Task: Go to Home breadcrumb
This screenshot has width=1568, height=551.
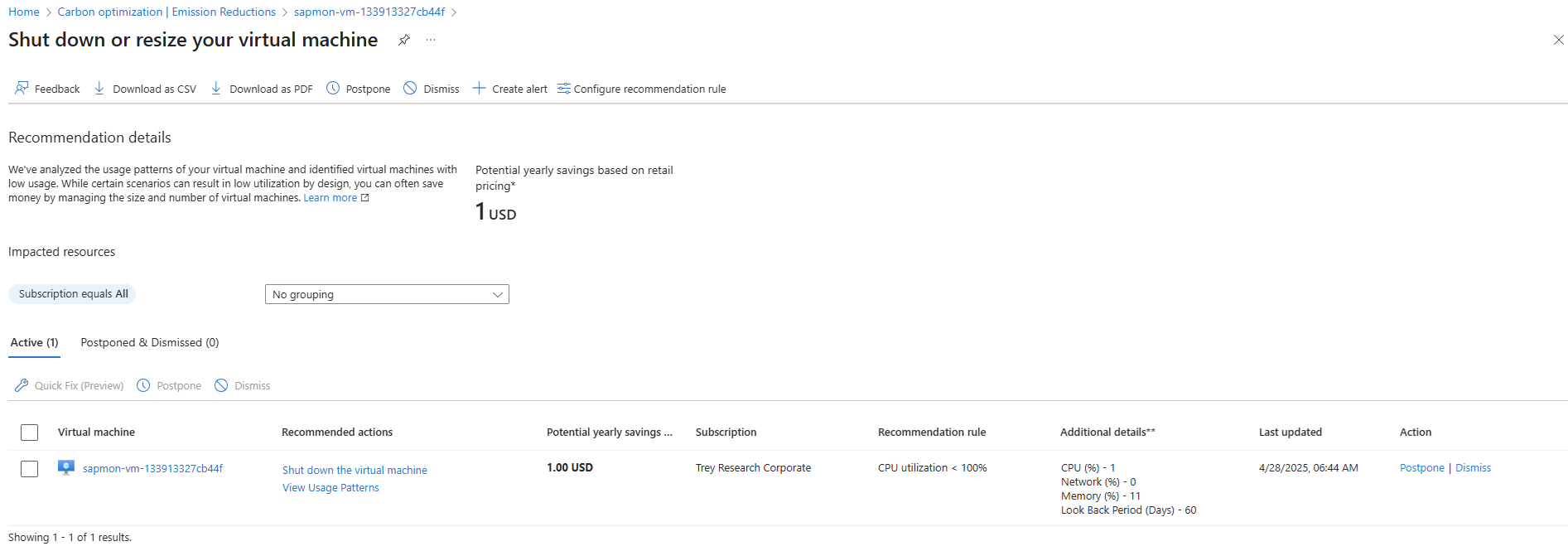Action: point(24,12)
